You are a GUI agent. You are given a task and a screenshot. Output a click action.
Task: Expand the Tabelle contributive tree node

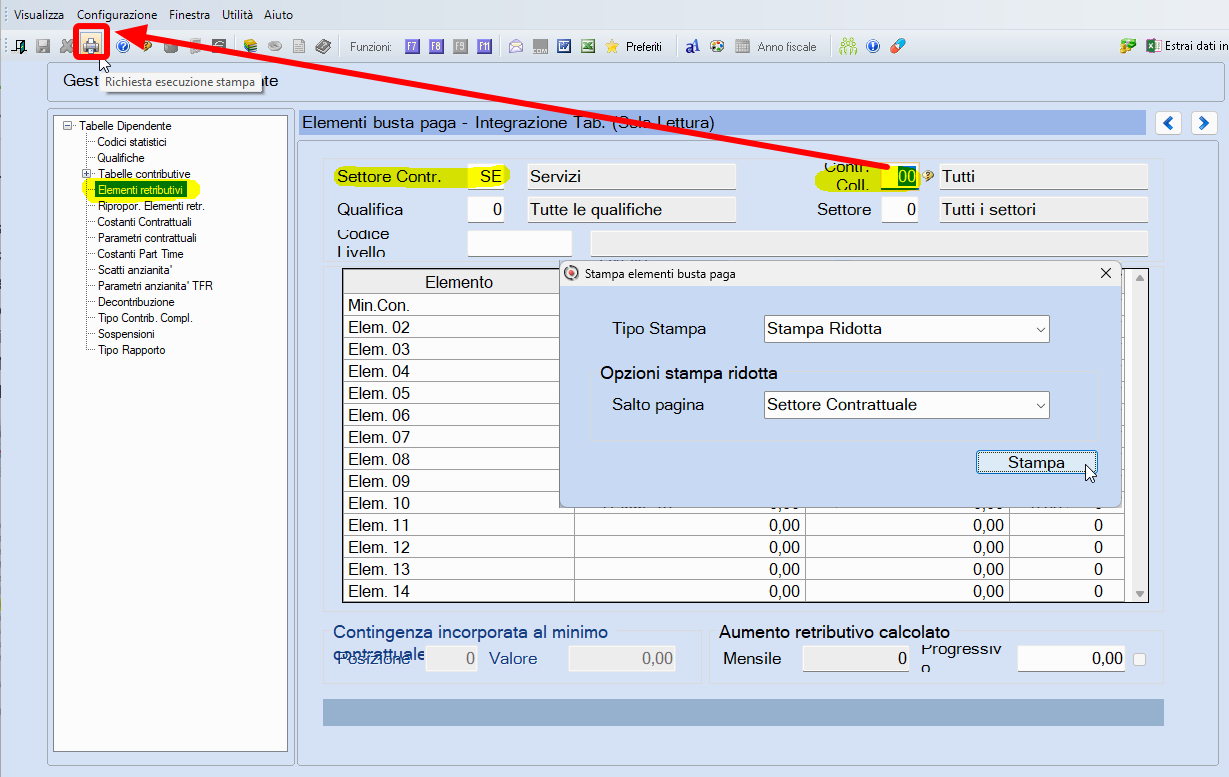87,174
